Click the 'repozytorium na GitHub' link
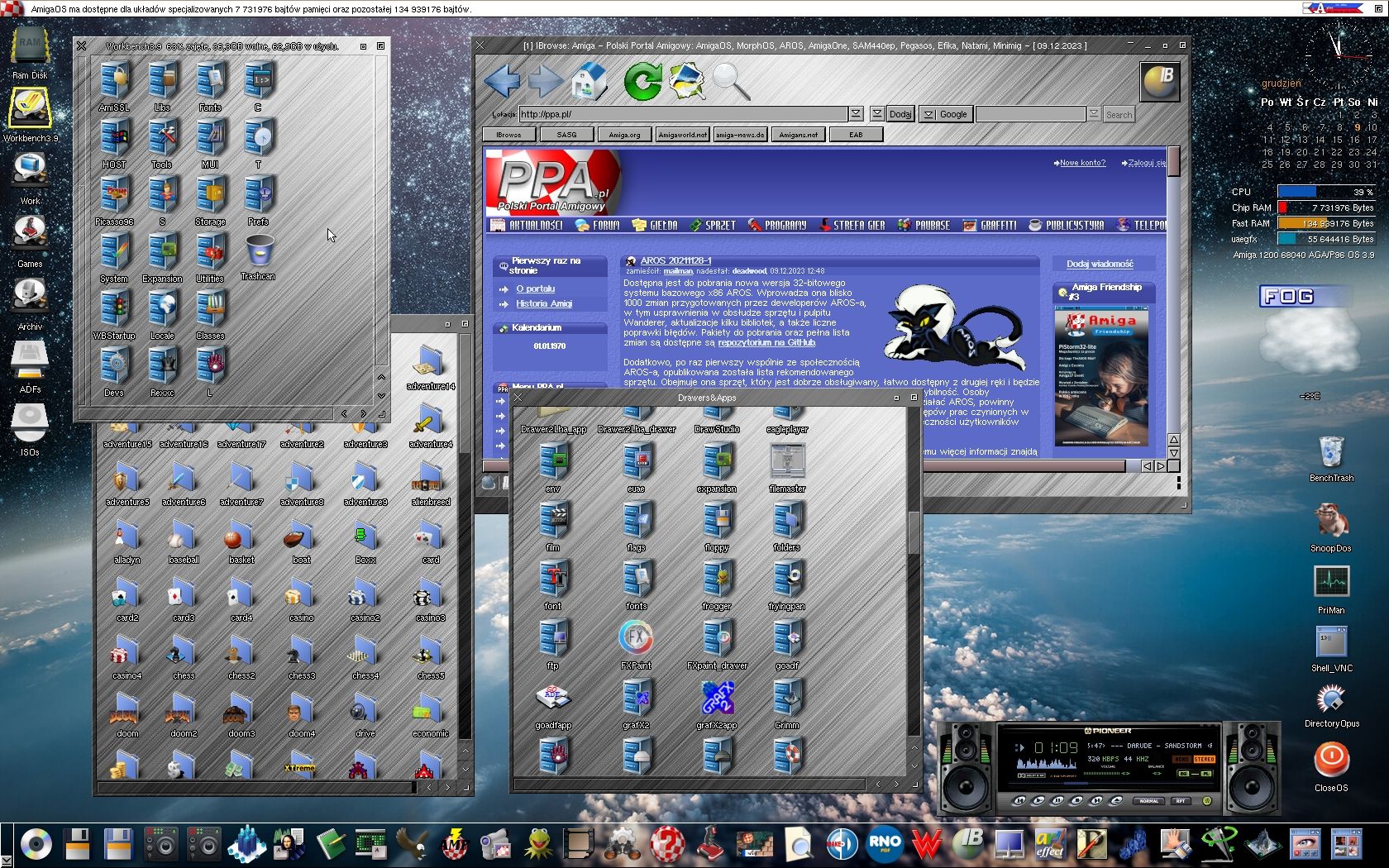Image resolution: width=1389 pixels, height=868 pixels. pyautogui.click(x=766, y=342)
